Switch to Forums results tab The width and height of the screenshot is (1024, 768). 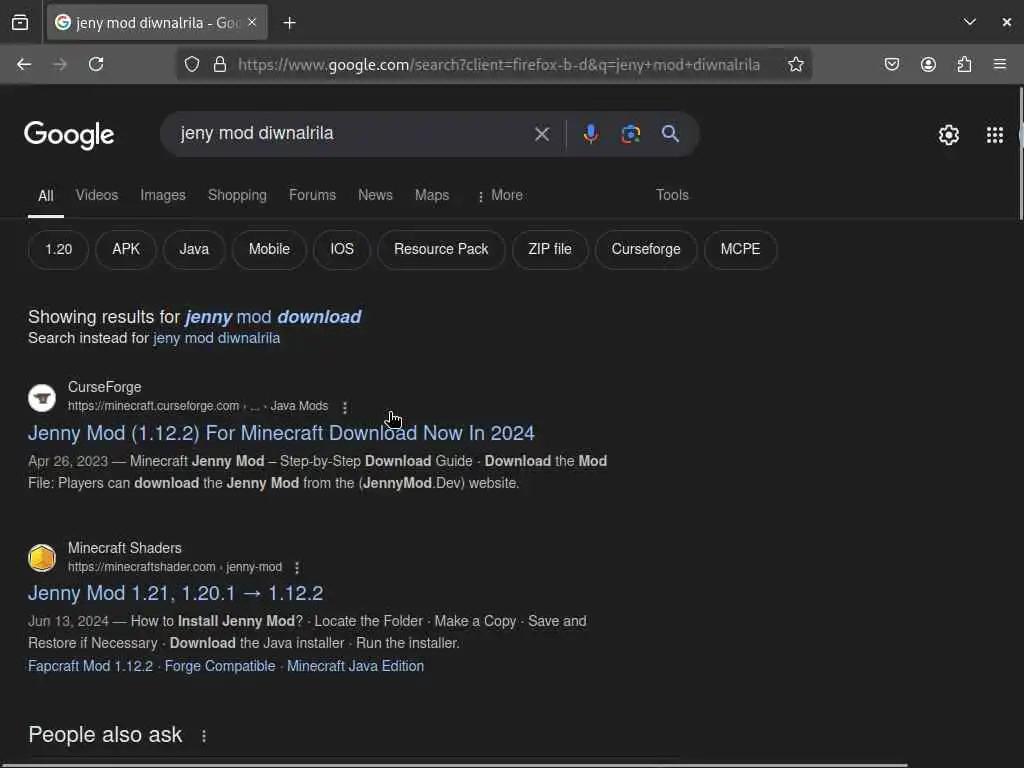click(x=312, y=195)
